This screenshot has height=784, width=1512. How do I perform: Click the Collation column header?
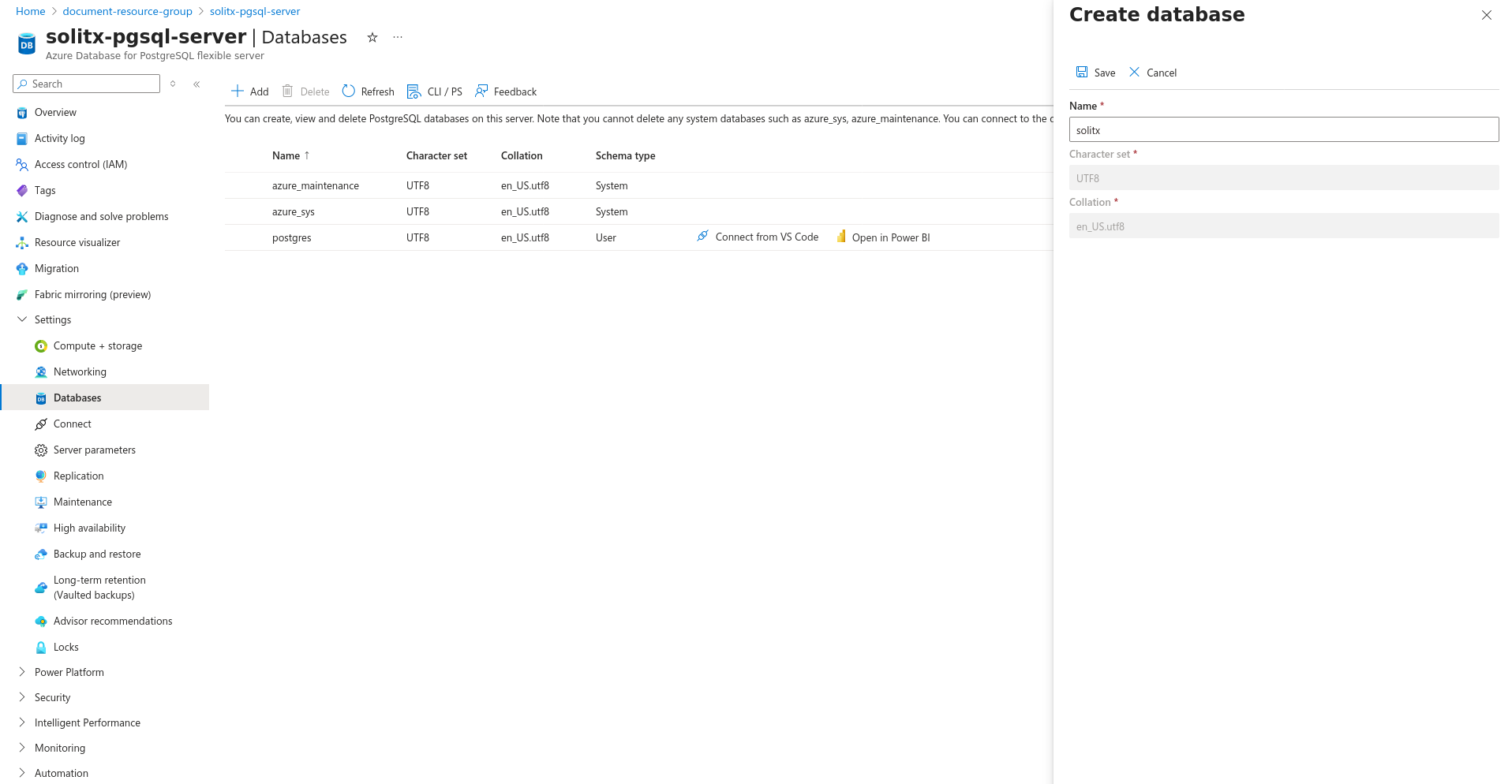[x=522, y=156]
